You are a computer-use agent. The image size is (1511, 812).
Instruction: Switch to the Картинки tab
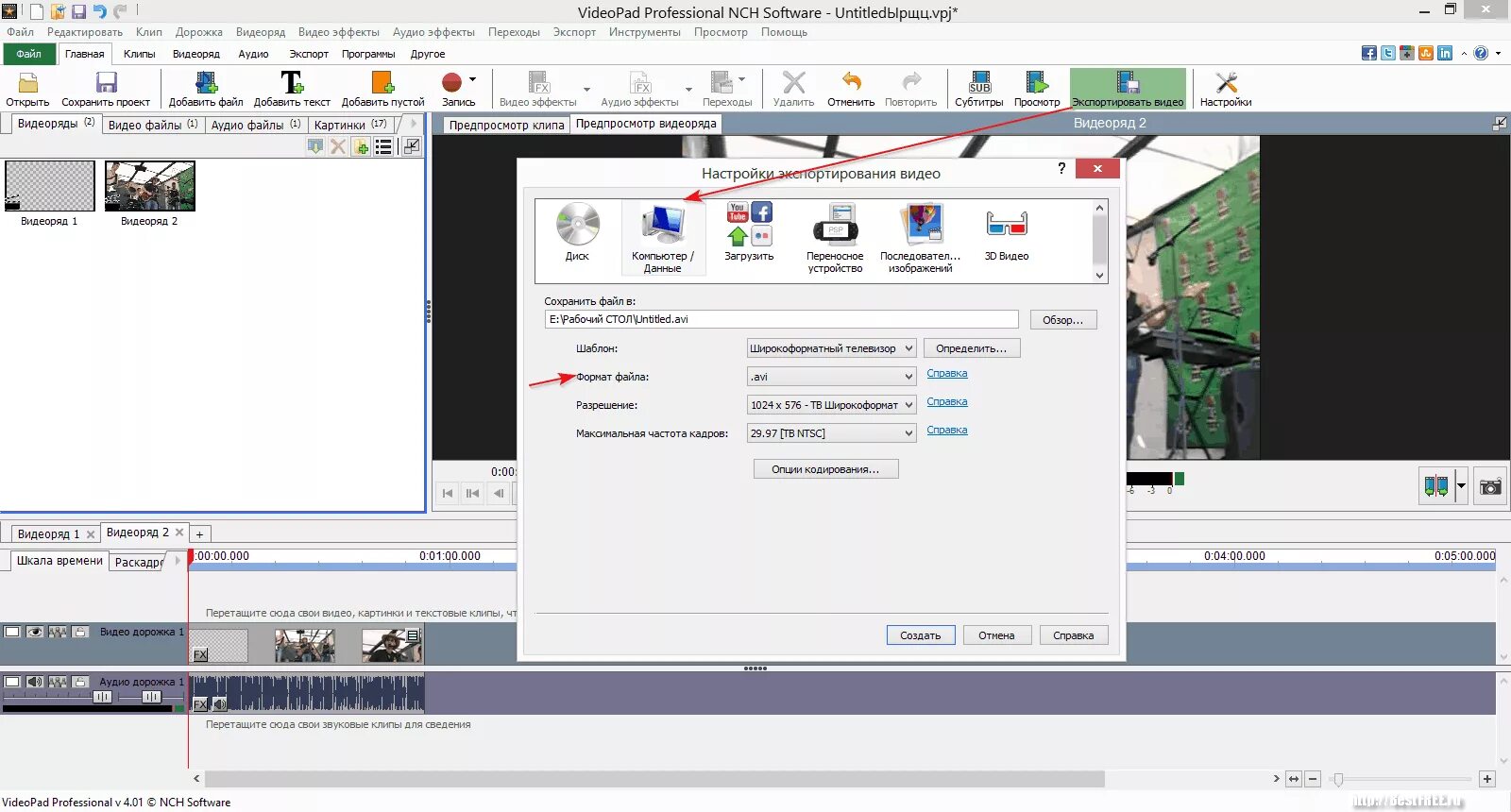point(350,125)
